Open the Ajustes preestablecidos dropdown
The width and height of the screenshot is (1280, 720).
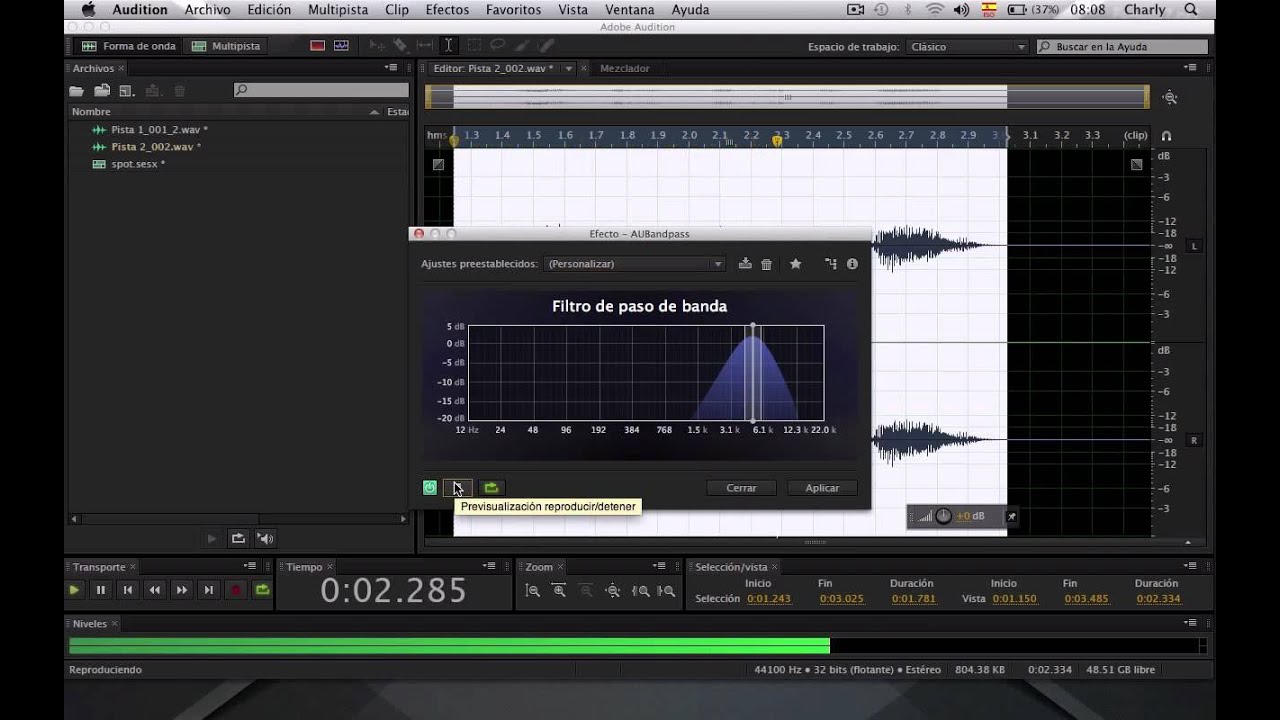(x=635, y=264)
